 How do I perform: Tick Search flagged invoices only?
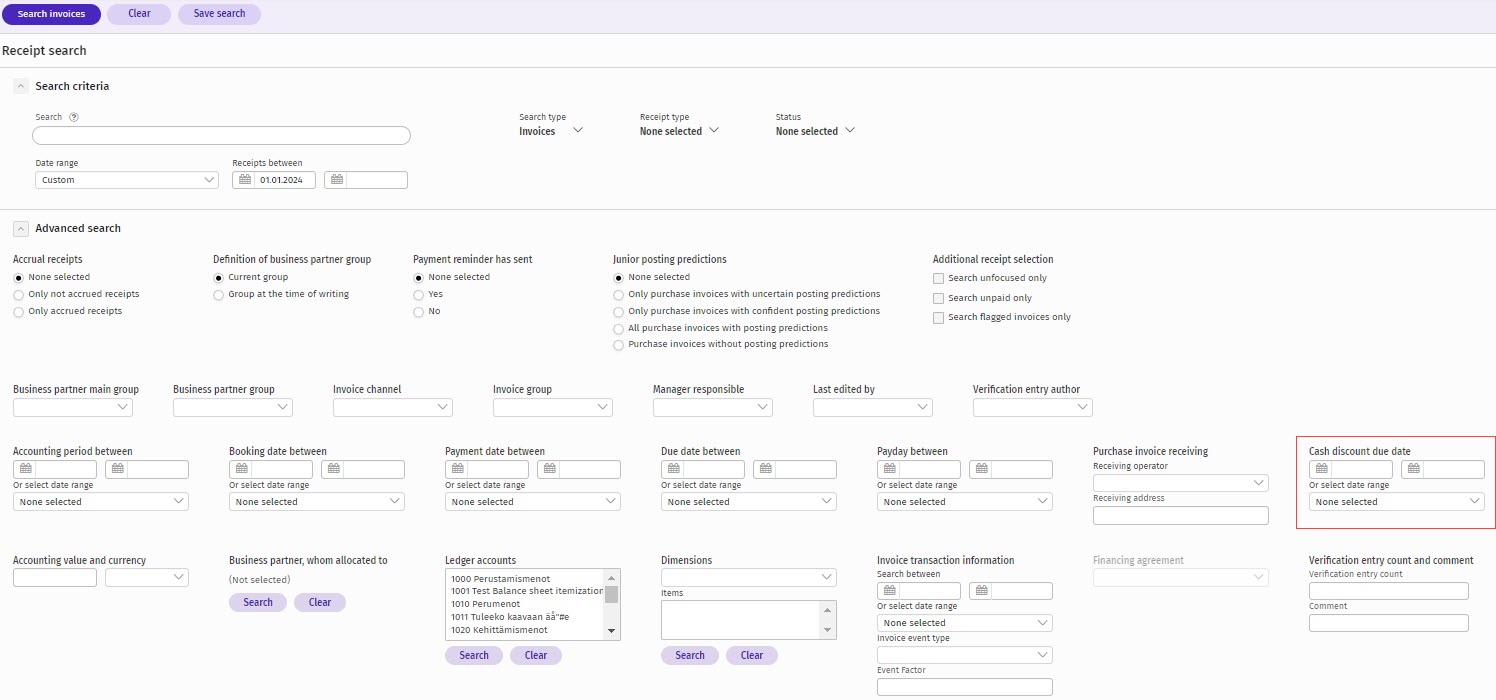[938, 318]
